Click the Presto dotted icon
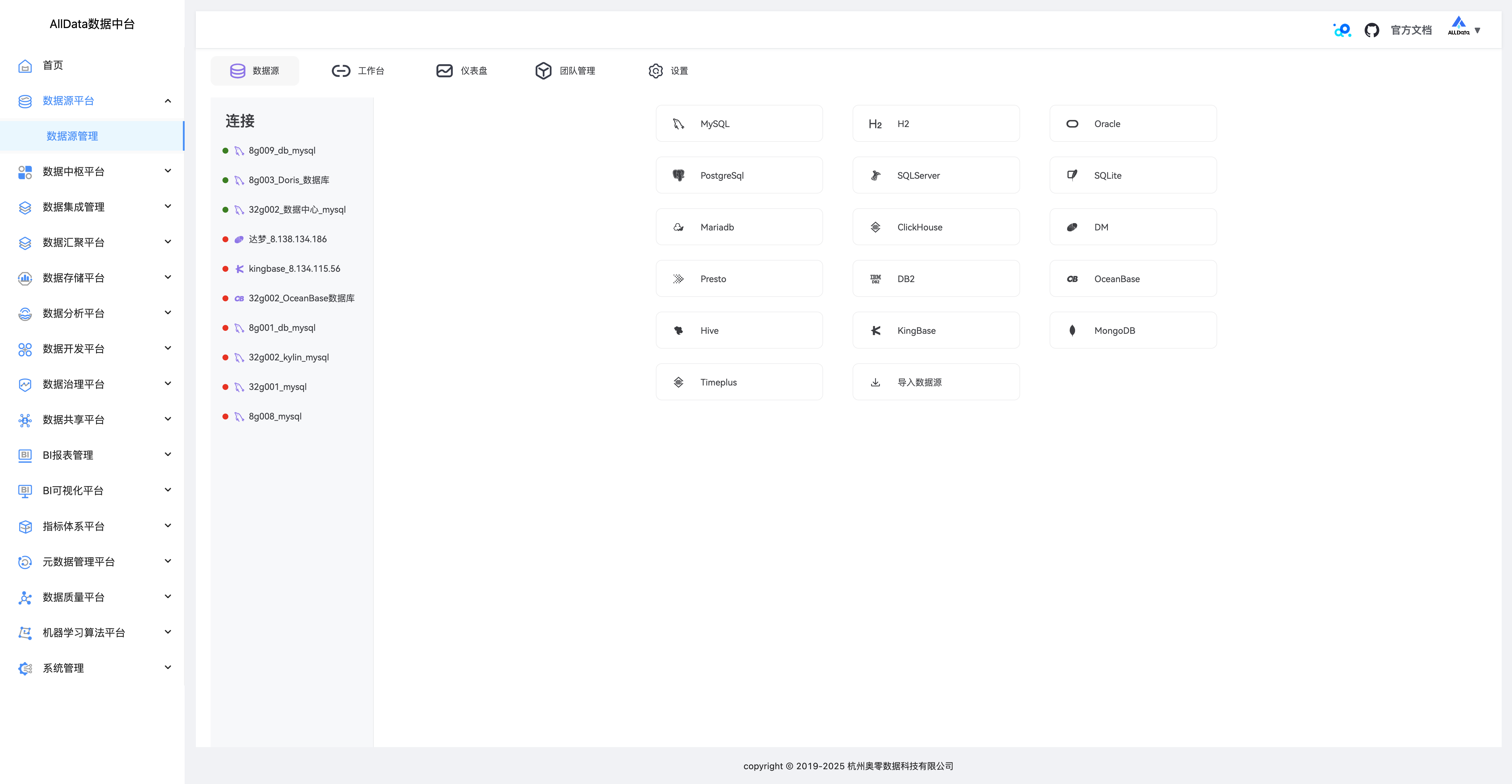1512x784 pixels. [x=678, y=279]
